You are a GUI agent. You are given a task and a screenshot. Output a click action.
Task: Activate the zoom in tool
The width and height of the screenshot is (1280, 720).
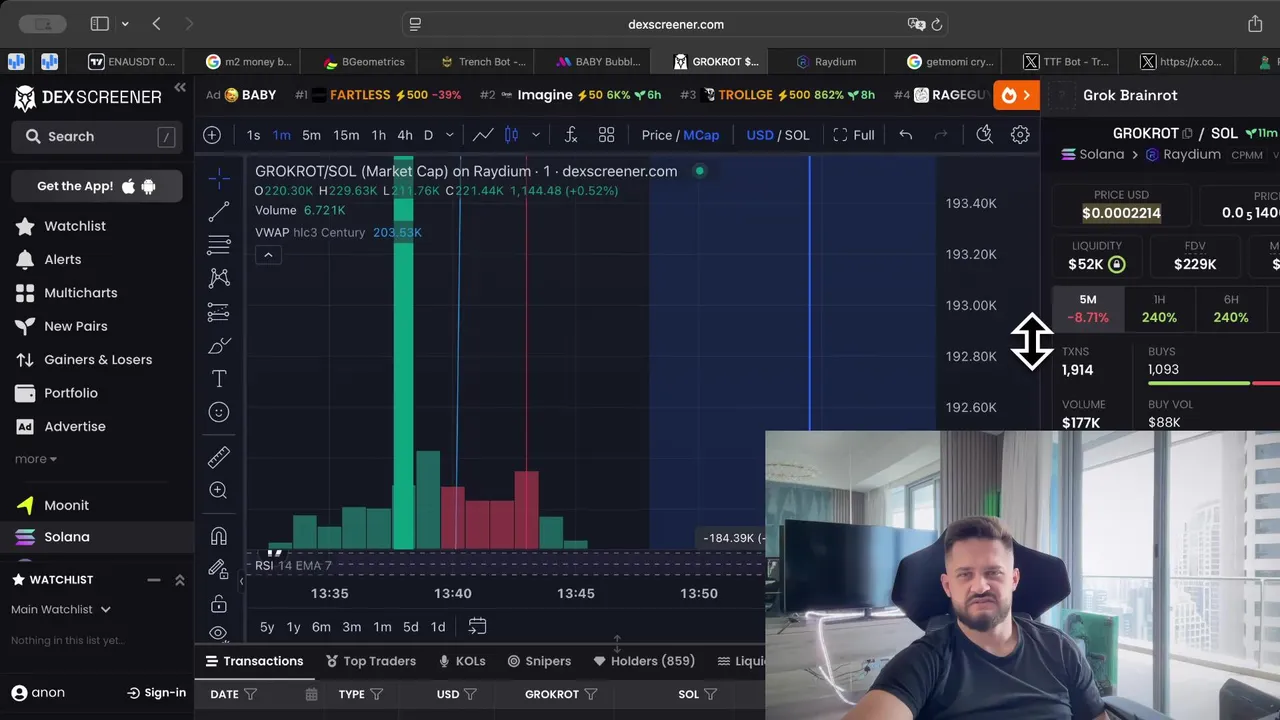point(219,490)
